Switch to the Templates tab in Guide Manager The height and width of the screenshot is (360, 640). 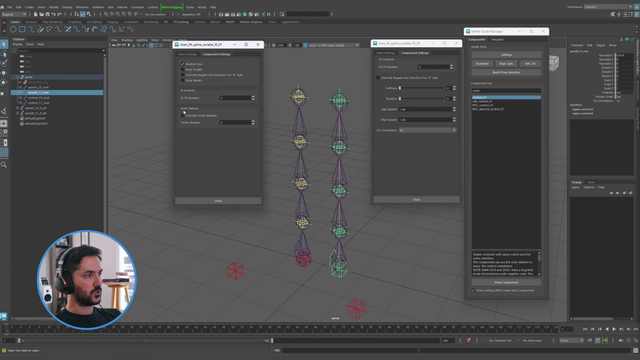(498, 40)
